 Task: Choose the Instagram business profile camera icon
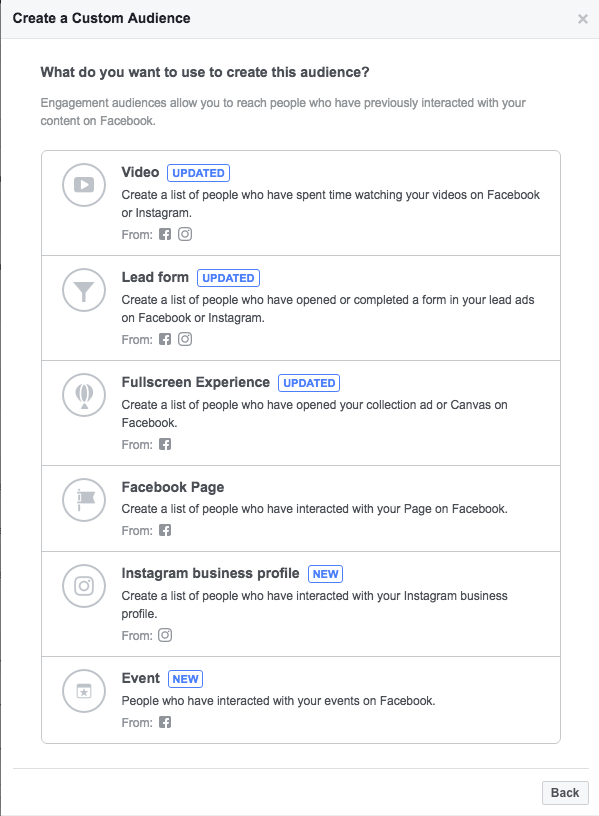point(84,586)
